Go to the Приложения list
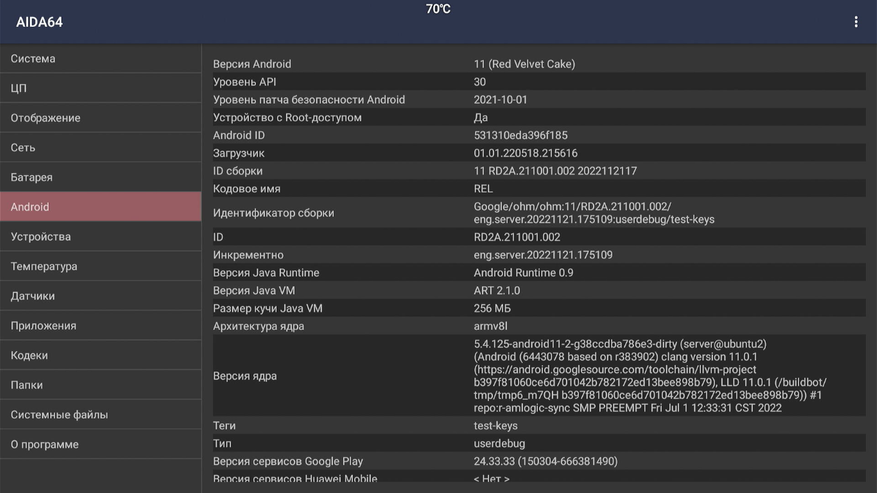This screenshot has height=493, width=877. click(x=100, y=326)
